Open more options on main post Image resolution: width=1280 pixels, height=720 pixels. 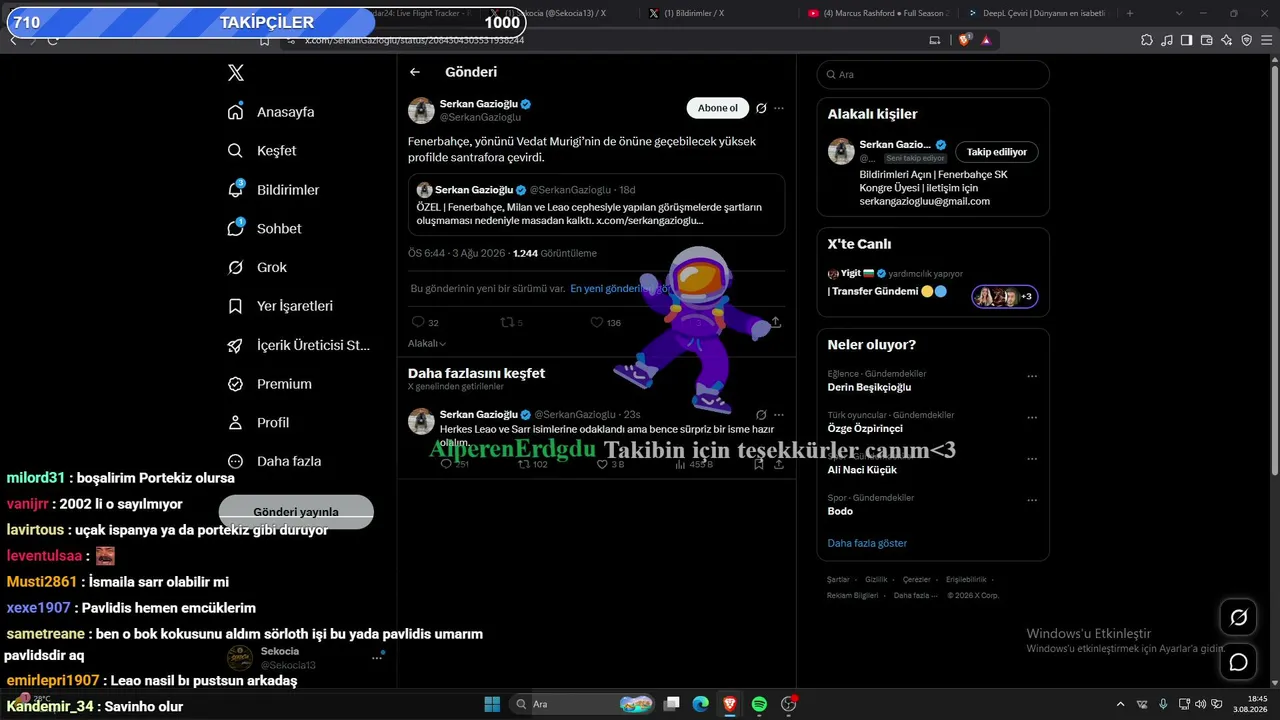779,108
